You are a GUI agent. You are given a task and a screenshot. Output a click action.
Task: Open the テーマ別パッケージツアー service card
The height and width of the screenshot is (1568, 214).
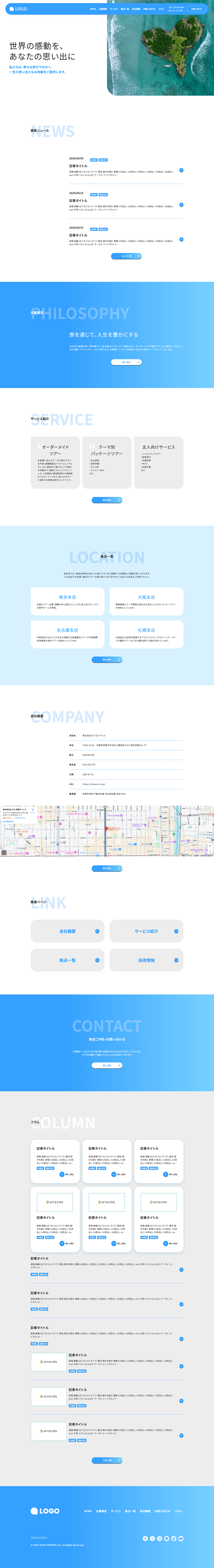pos(107,463)
